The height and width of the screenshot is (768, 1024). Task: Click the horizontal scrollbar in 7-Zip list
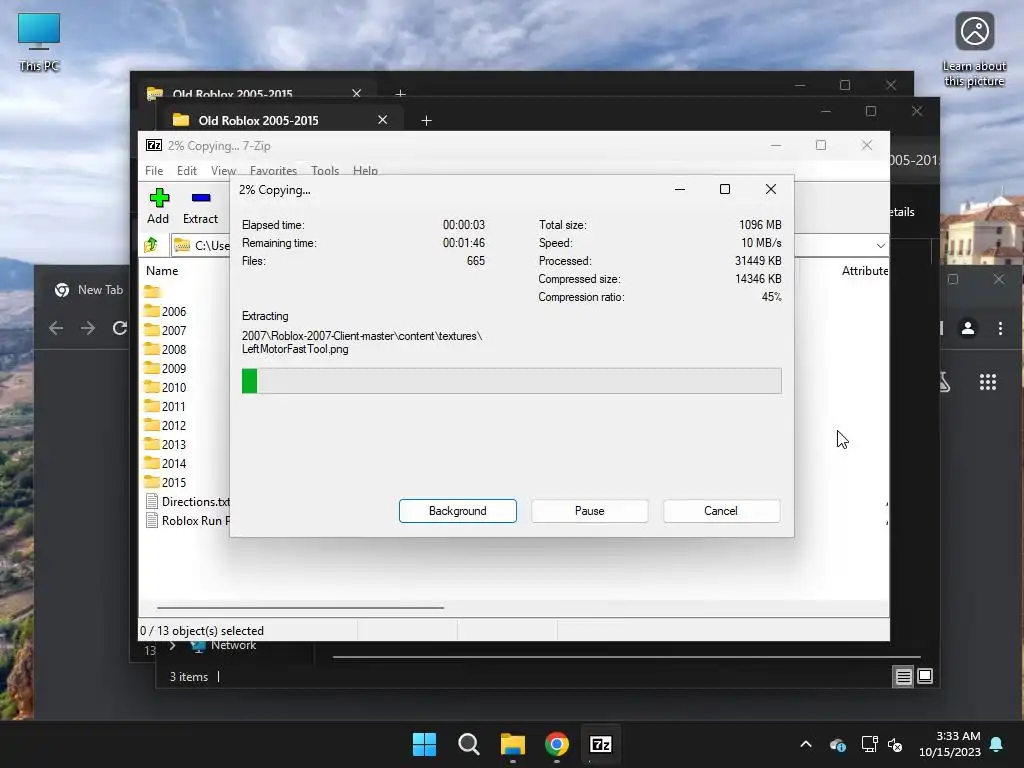click(300, 607)
